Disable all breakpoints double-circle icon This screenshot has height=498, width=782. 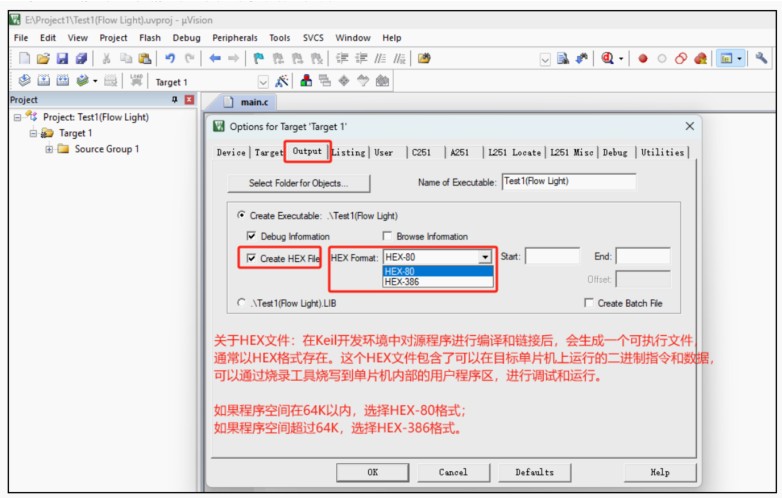pos(681,58)
